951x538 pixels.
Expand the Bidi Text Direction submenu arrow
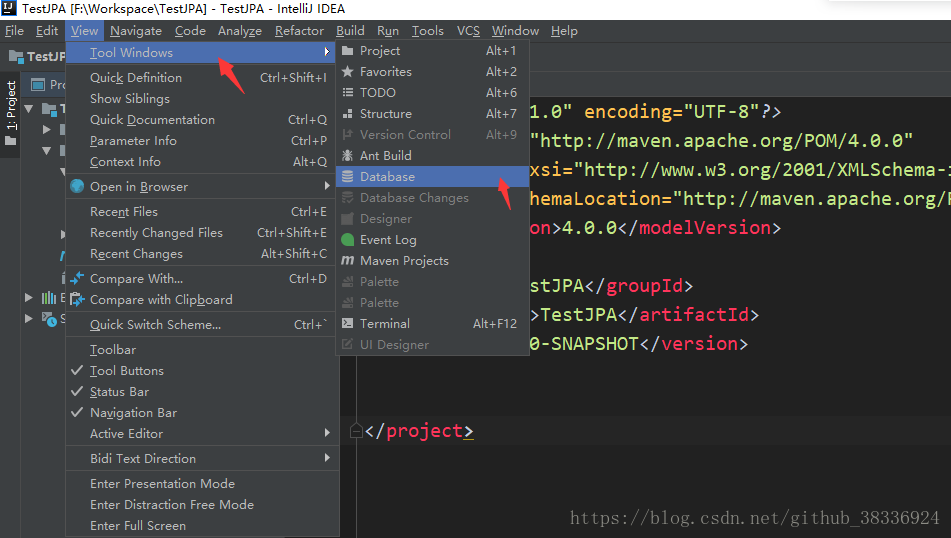click(327, 458)
